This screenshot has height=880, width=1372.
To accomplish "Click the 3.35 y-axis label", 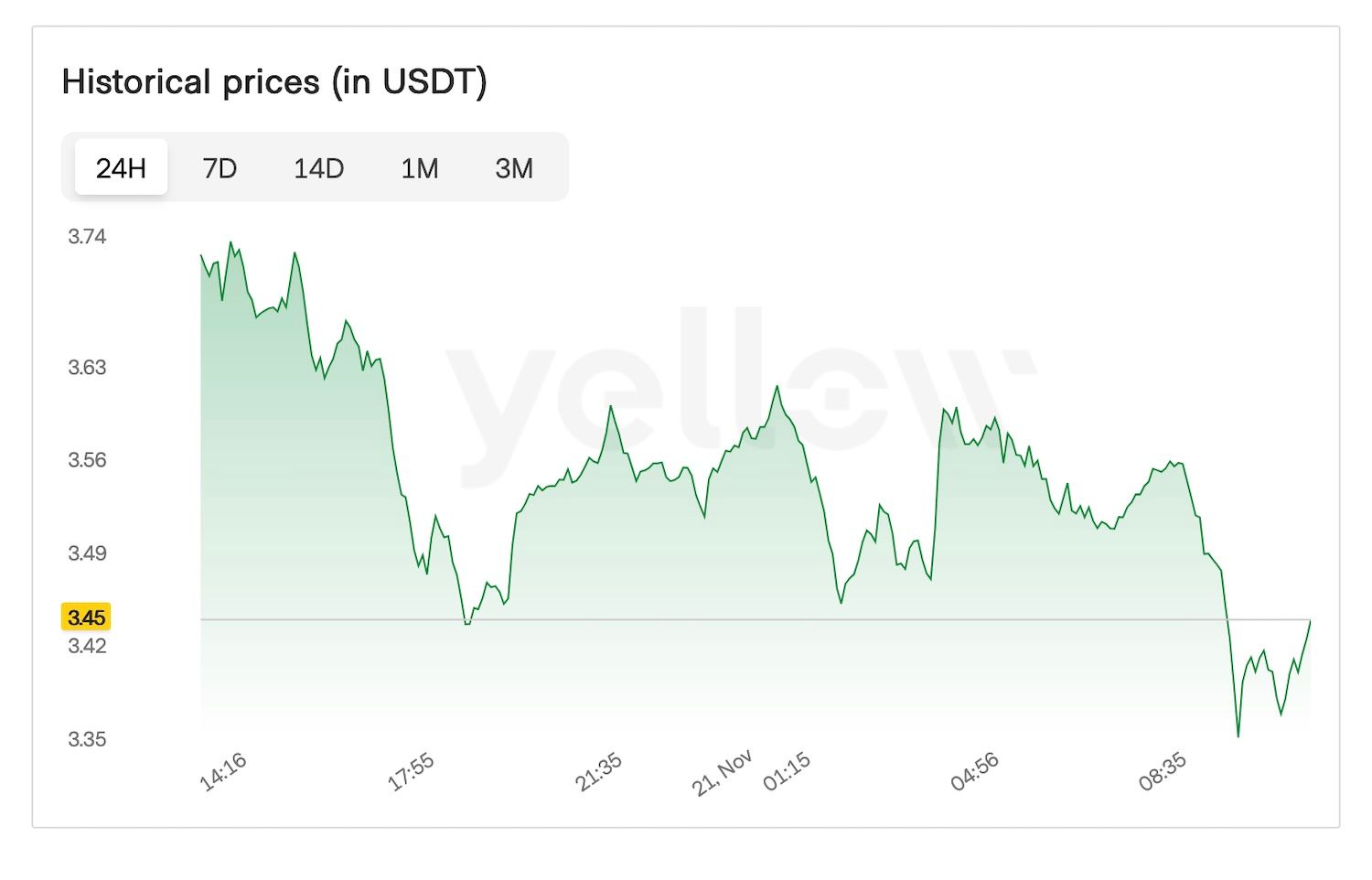I will tap(87, 739).
